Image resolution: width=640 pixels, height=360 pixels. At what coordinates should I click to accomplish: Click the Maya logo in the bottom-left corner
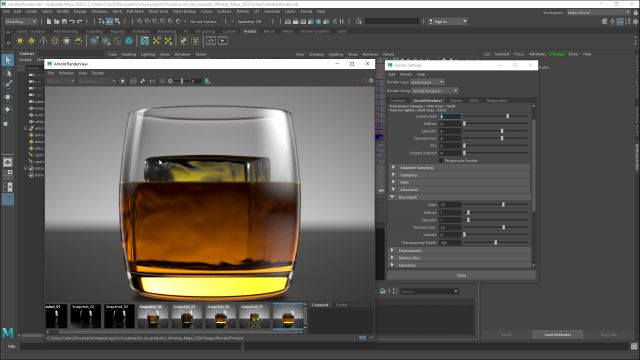[8, 333]
